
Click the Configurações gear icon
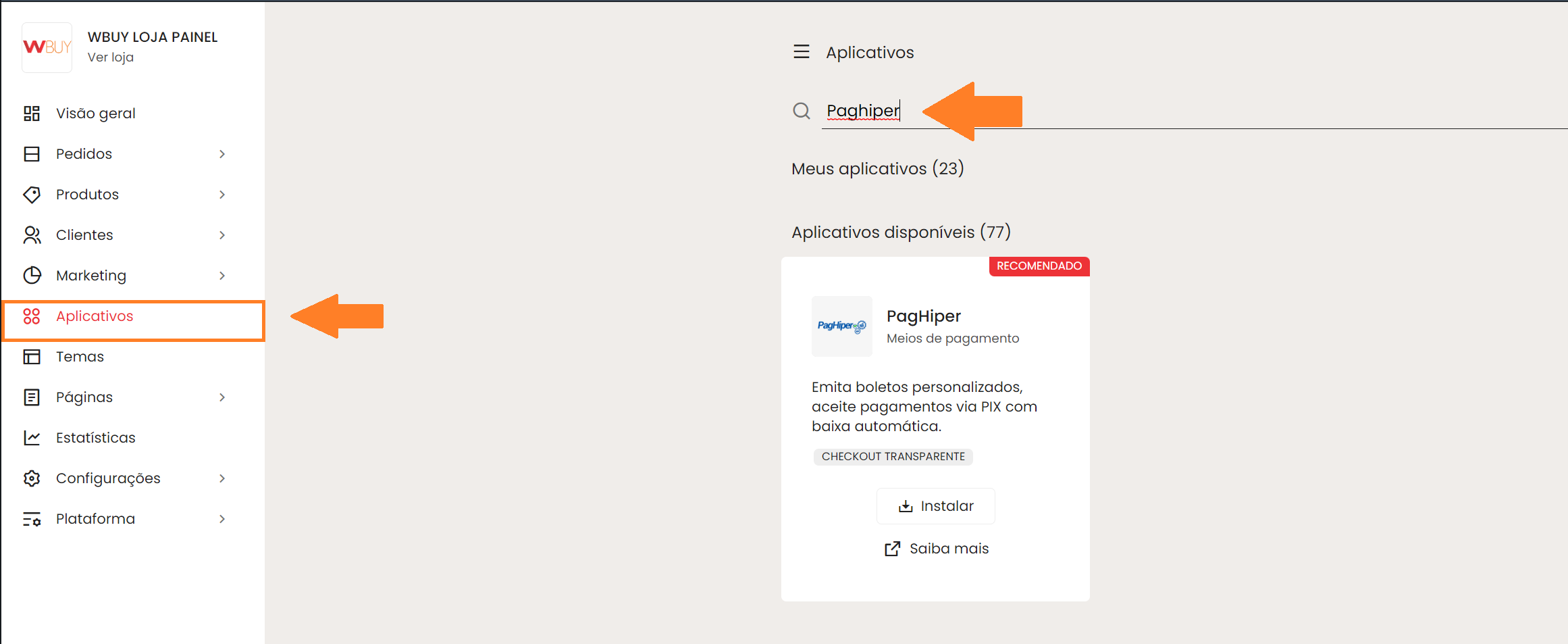coord(32,478)
